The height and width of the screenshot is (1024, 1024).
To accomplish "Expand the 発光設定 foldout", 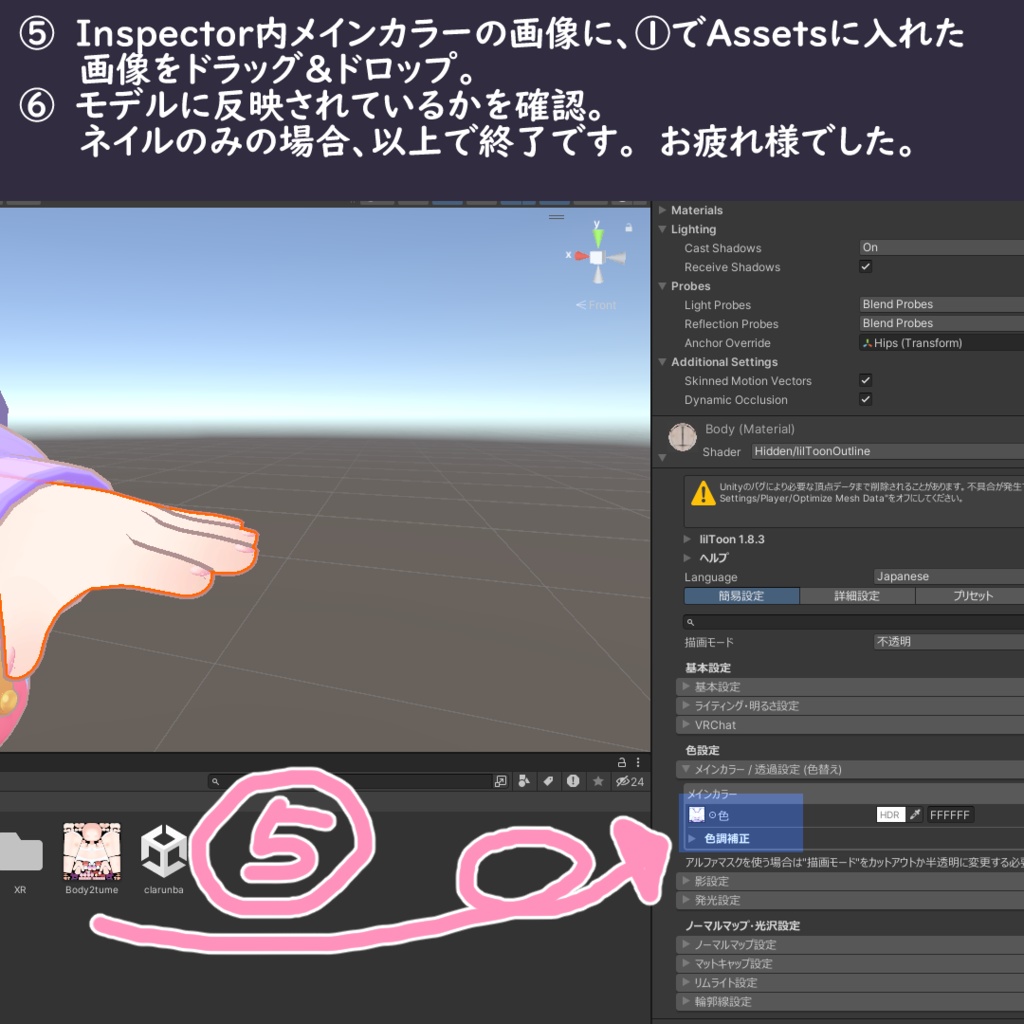I will pos(850,900).
